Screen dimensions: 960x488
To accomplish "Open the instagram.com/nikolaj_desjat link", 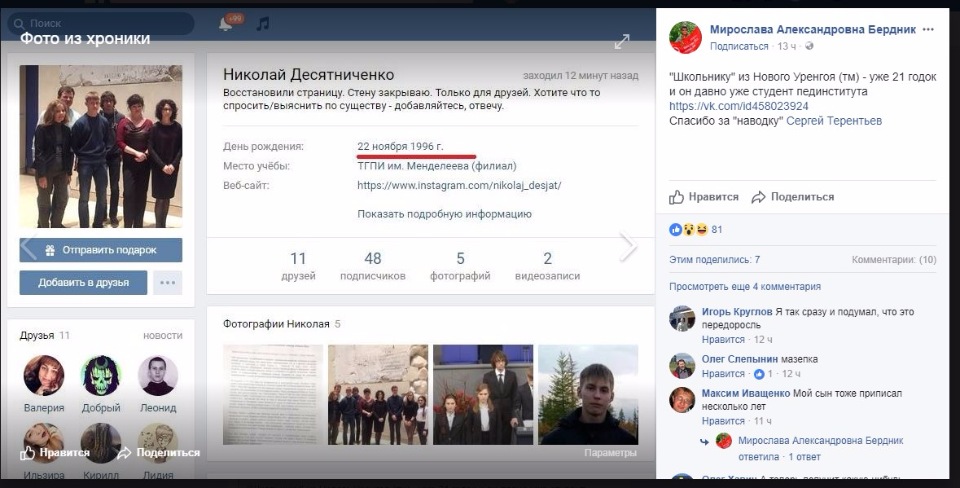I will 459,186.
